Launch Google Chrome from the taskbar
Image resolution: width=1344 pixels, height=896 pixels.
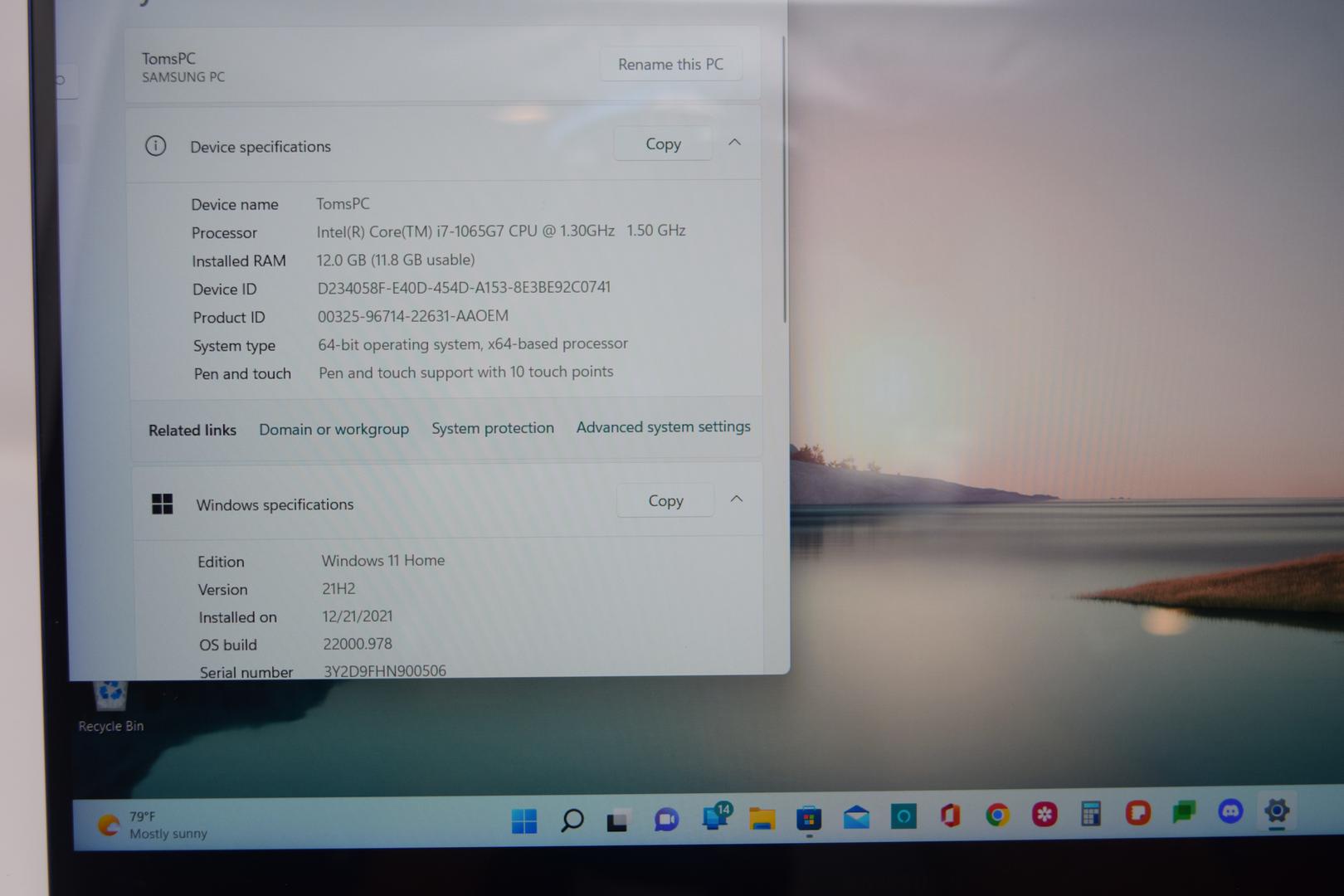click(997, 816)
